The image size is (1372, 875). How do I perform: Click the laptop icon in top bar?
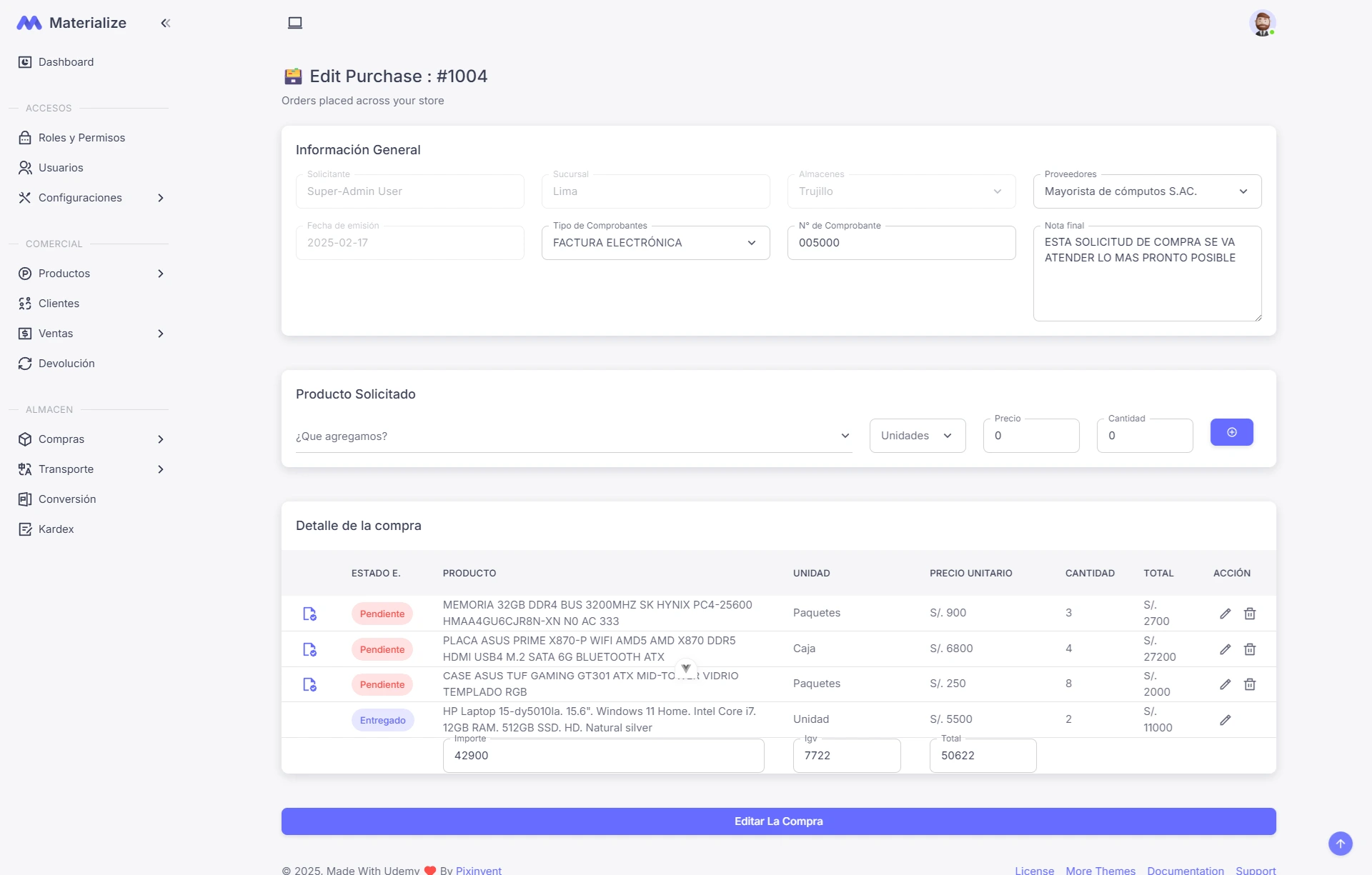[x=295, y=23]
